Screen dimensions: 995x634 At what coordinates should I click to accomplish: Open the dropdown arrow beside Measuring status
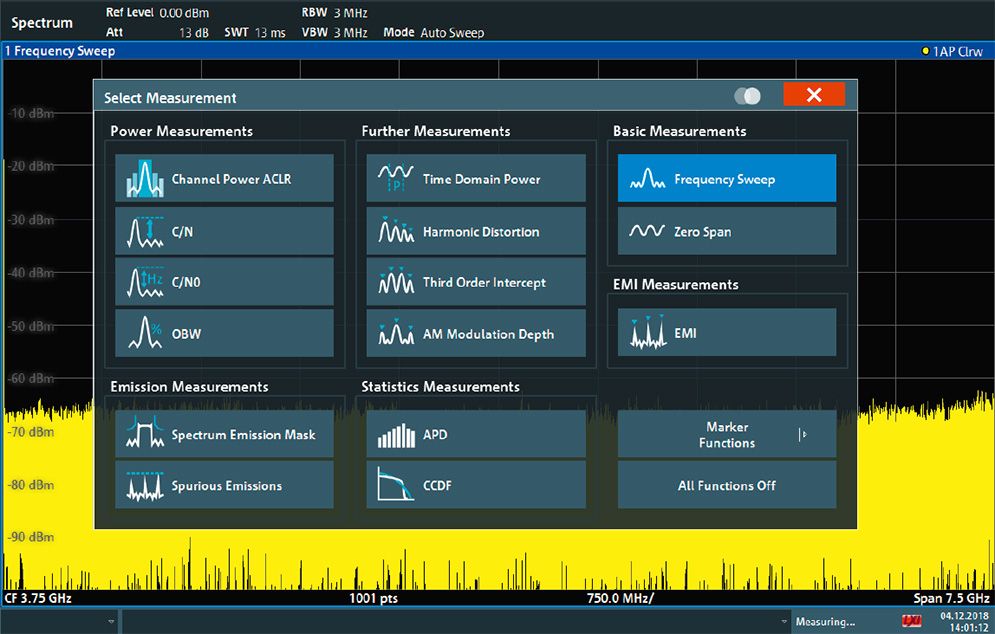pyautogui.click(x=784, y=621)
